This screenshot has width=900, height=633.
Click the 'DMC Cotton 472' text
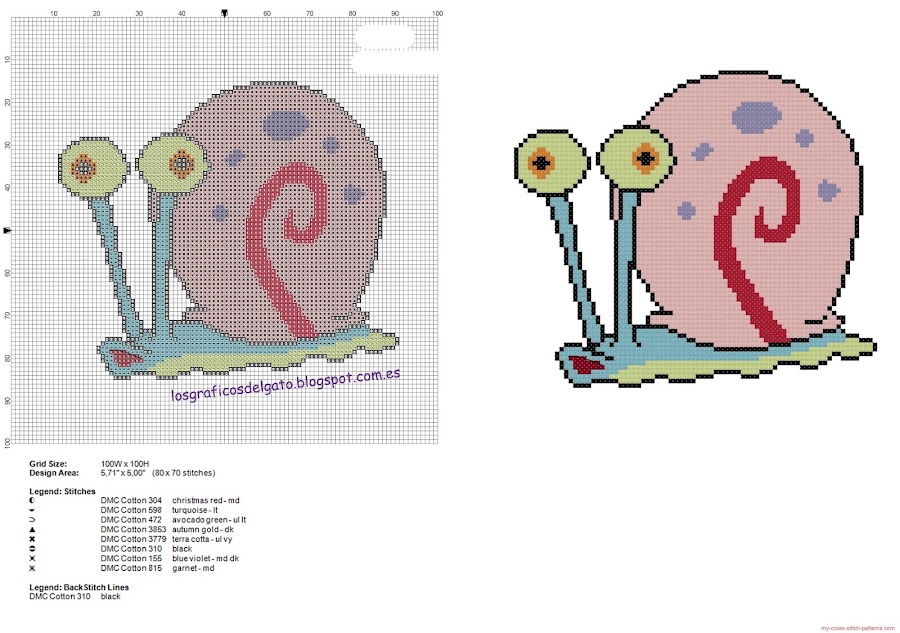[131, 520]
